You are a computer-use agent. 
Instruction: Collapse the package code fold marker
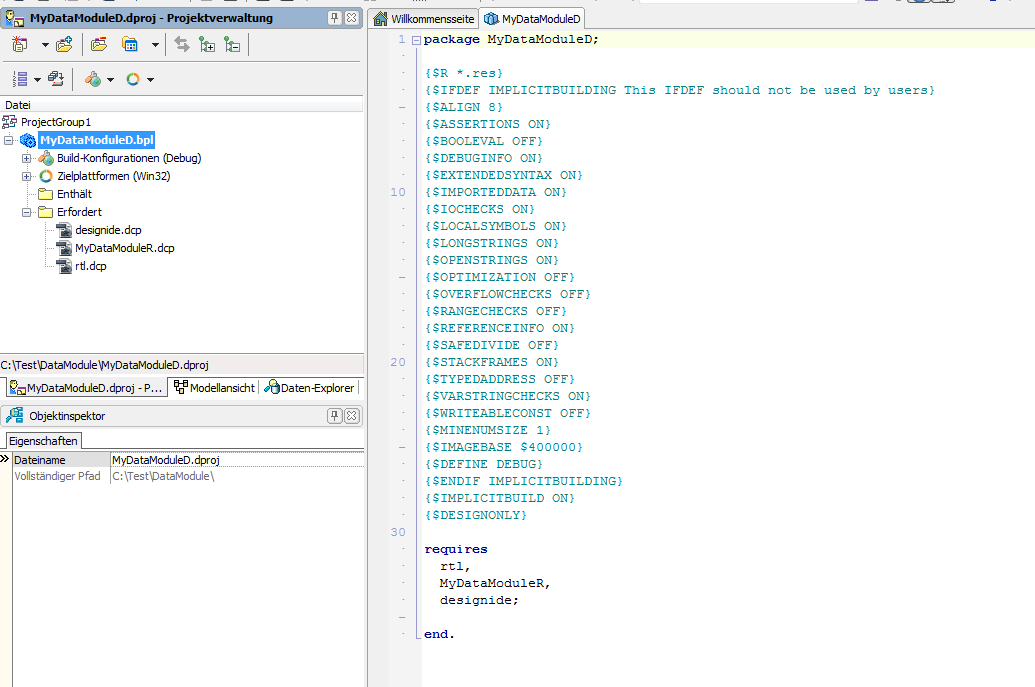point(417,40)
